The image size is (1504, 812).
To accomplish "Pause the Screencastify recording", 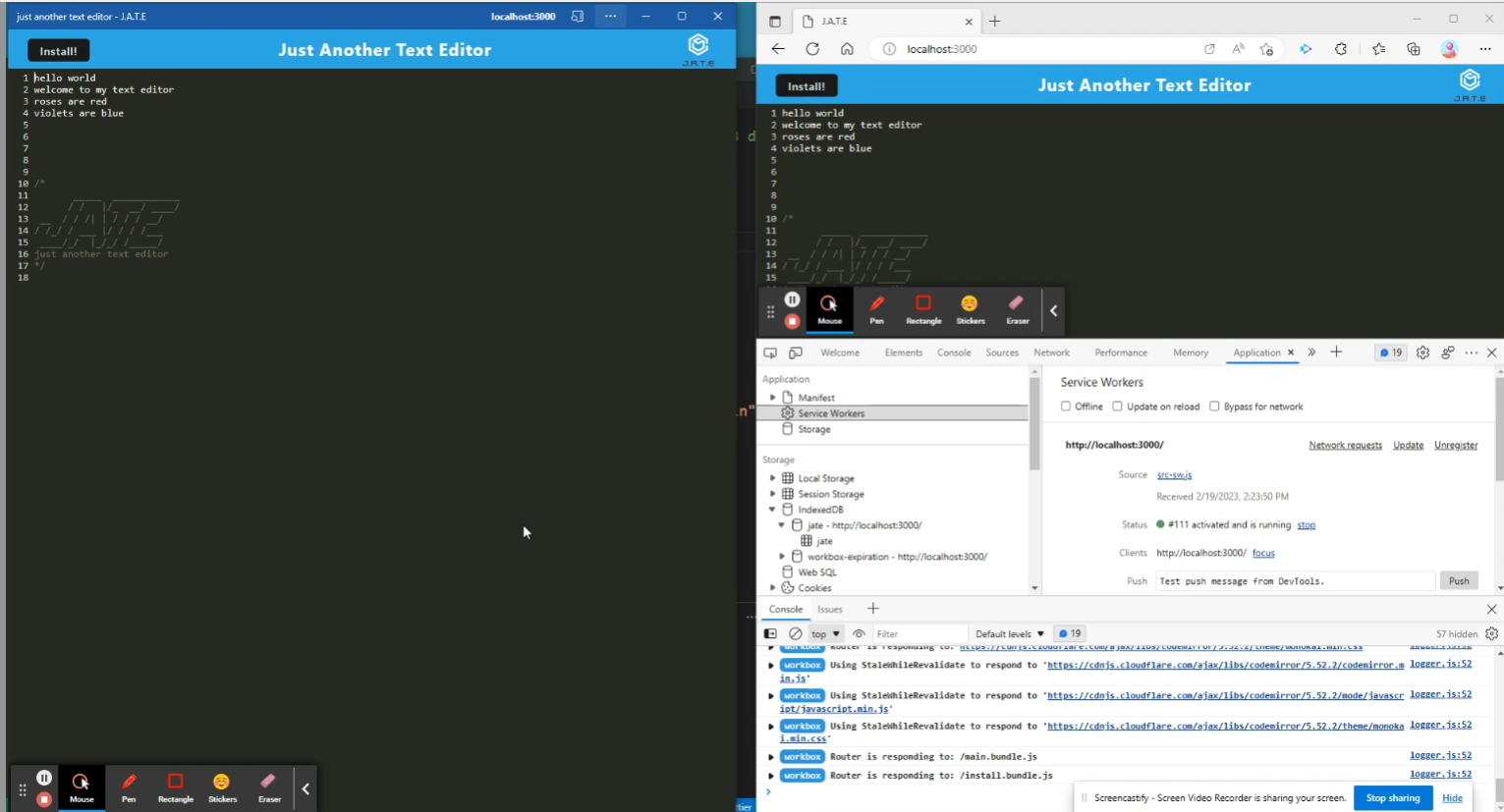I will (x=791, y=298).
